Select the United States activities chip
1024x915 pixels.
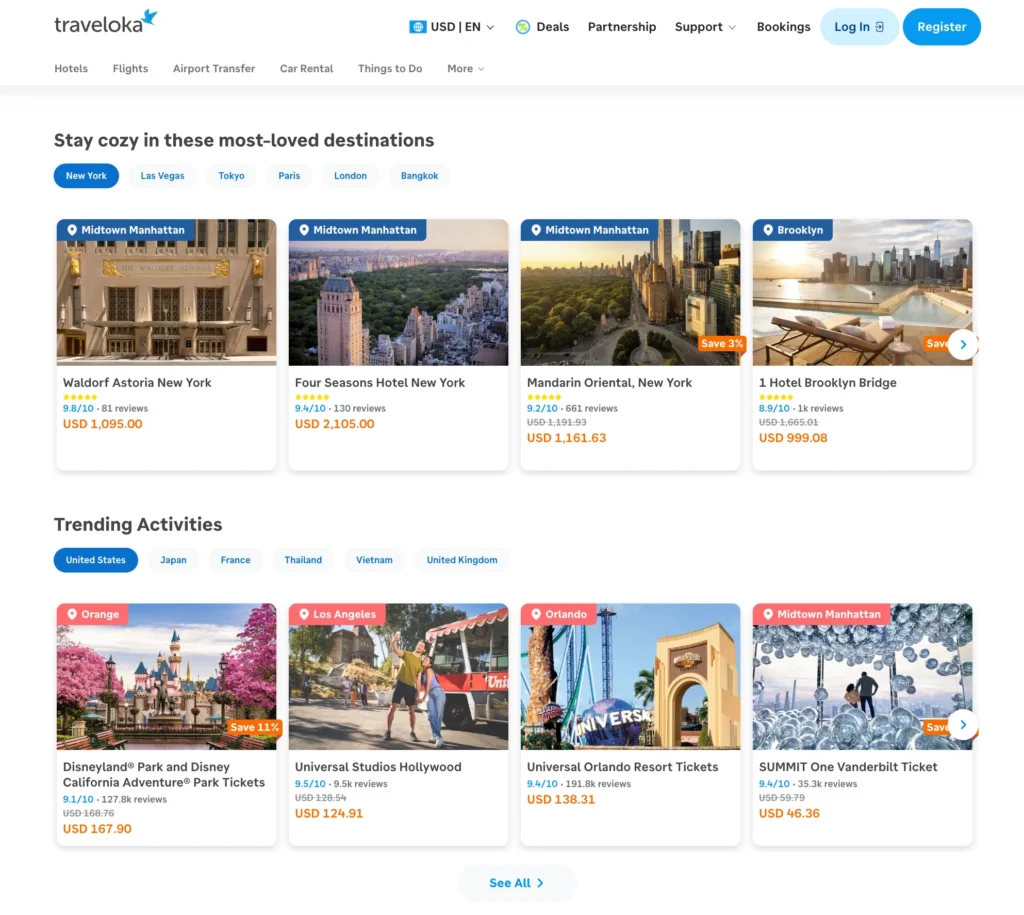point(95,560)
